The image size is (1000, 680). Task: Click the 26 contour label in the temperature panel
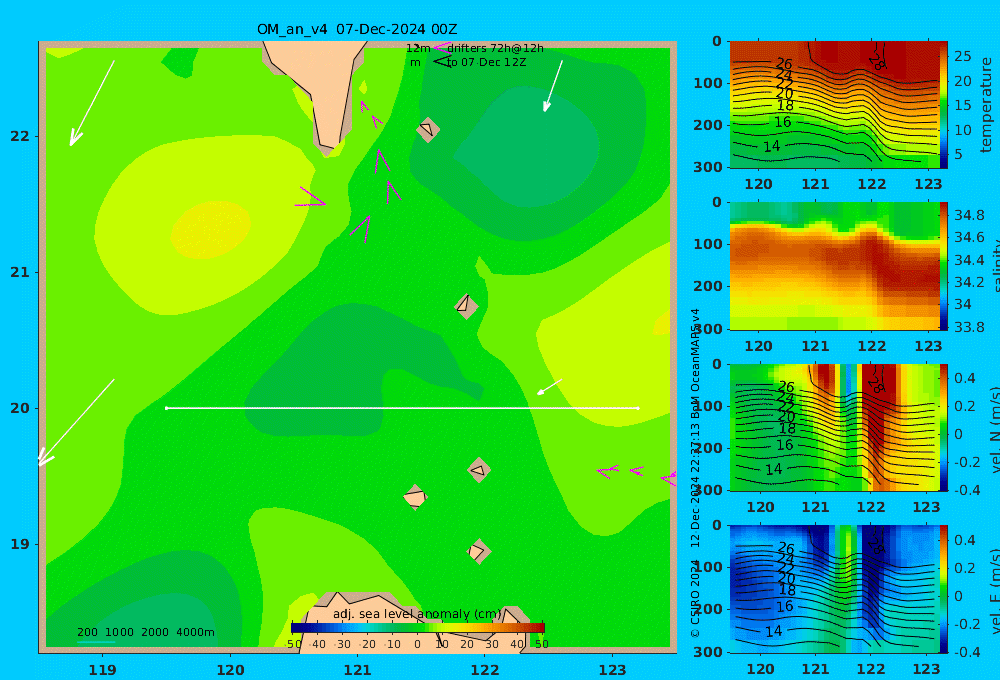784,64
